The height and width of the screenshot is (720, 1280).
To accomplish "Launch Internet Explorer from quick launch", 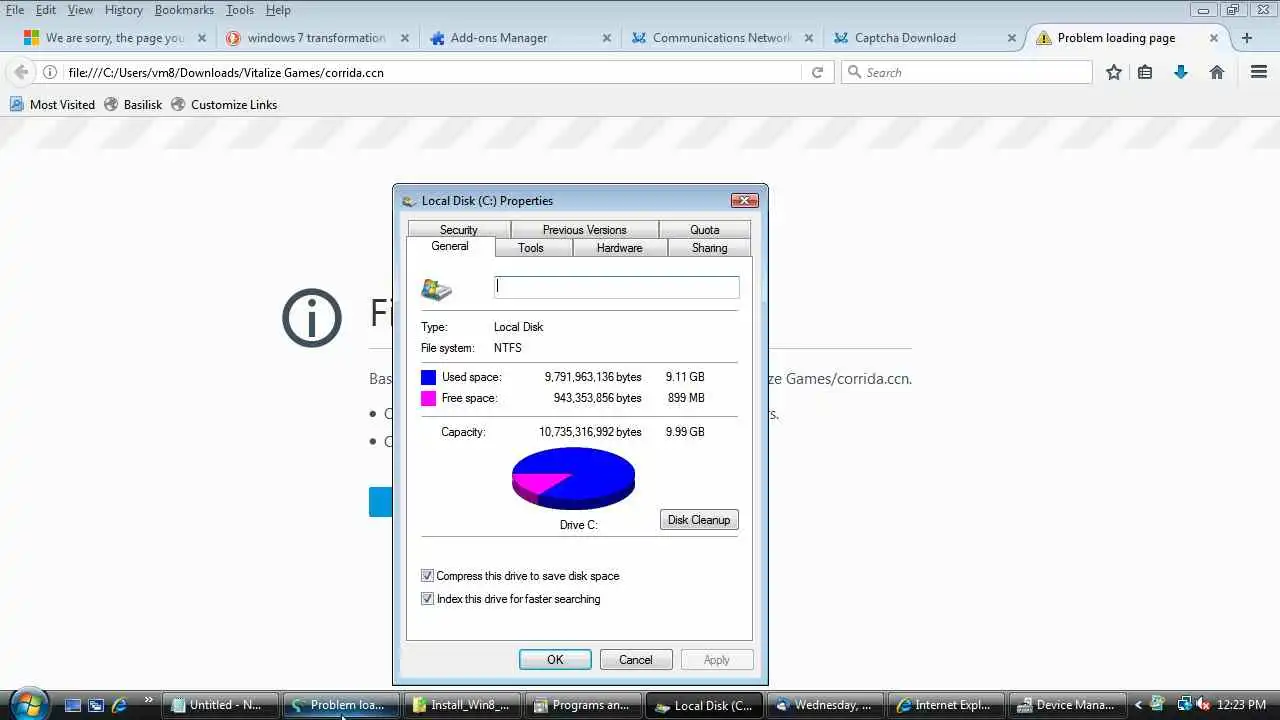I will pos(119,705).
